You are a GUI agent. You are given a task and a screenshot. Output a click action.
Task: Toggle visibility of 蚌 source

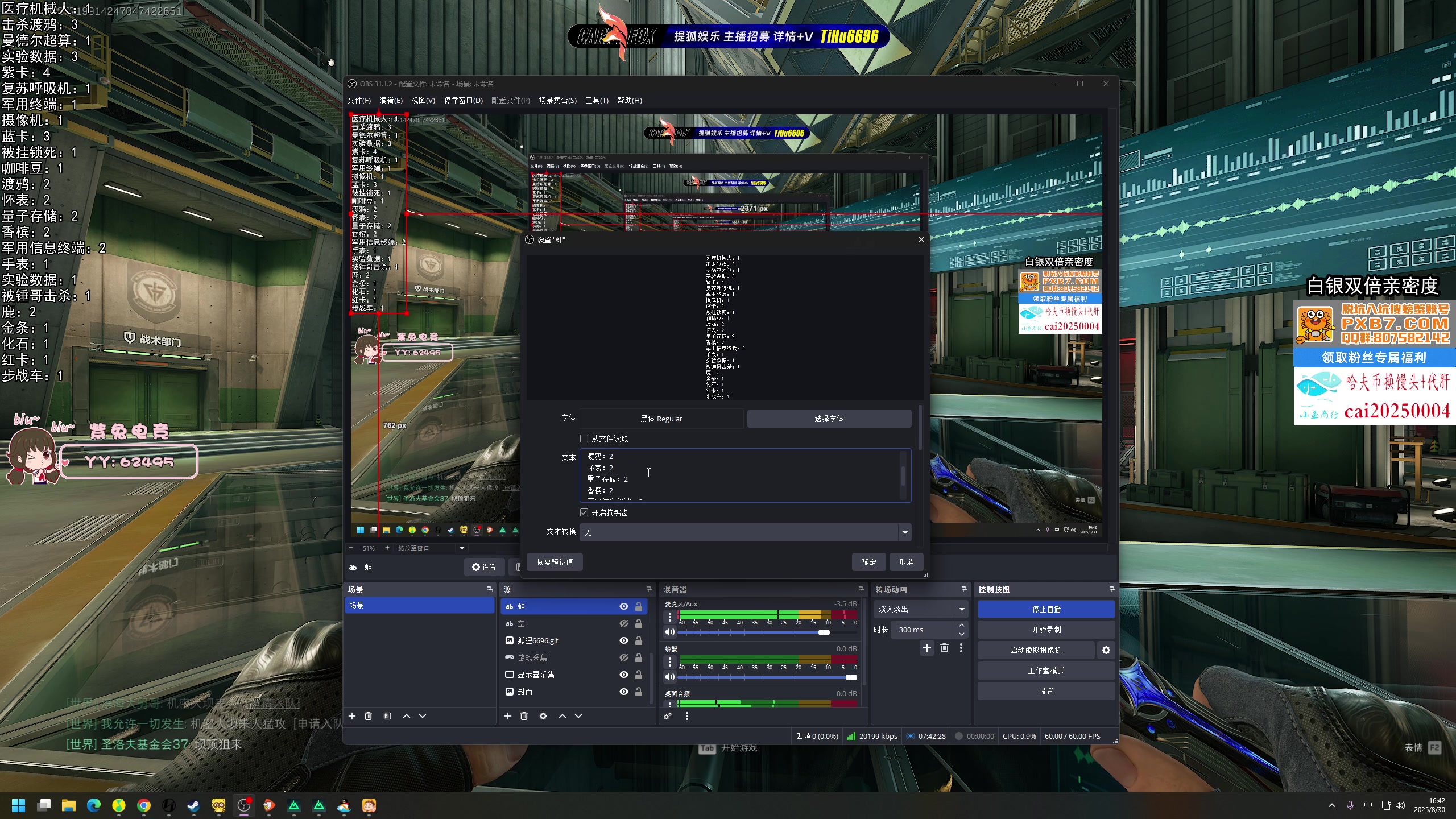[x=624, y=606]
